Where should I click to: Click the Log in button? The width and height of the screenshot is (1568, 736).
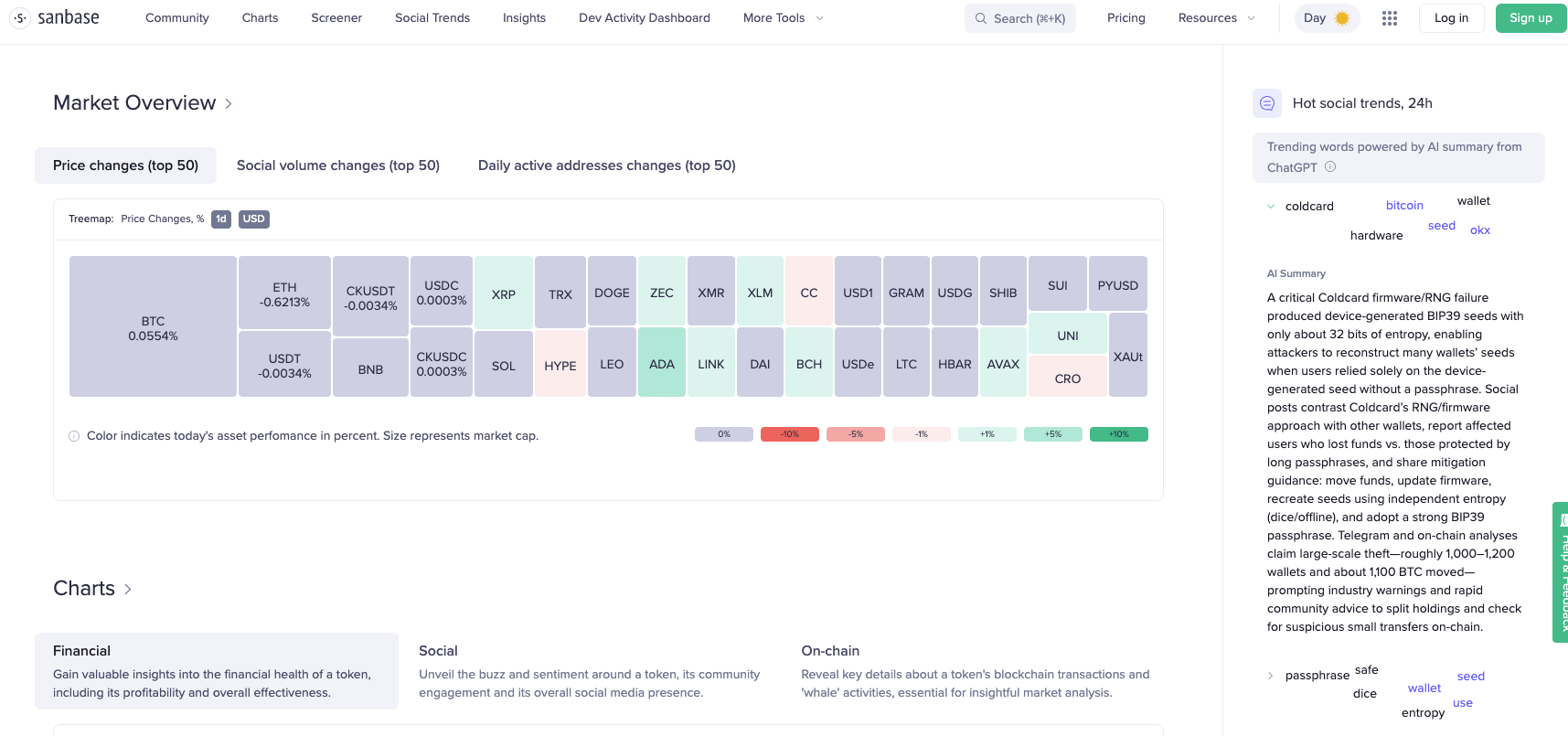coord(1452,18)
